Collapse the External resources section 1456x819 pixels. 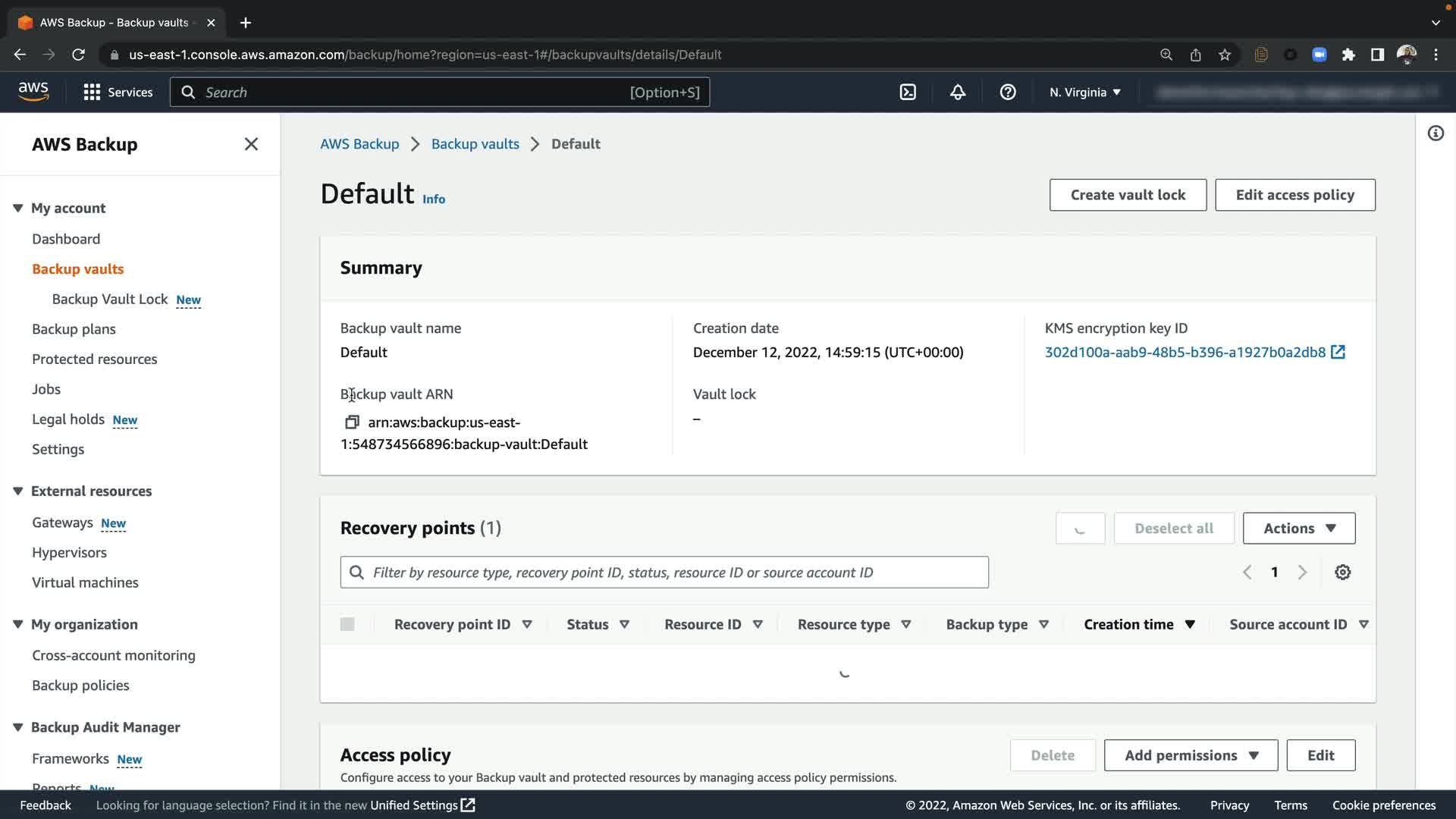point(18,491)
